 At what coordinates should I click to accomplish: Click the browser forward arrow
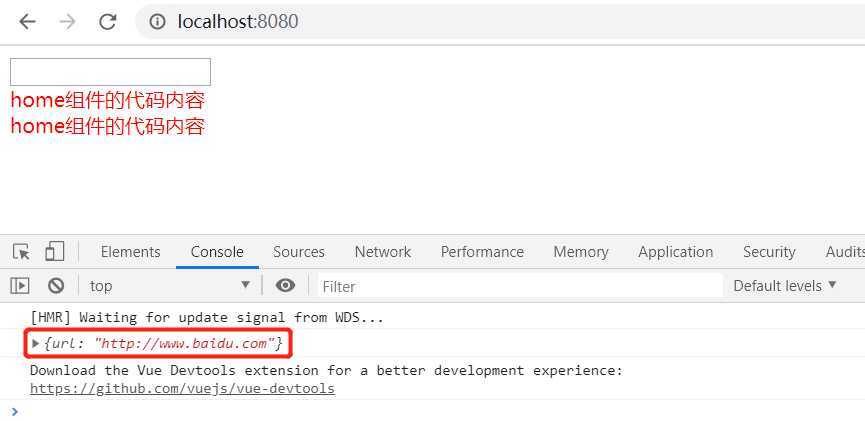click(67, 22)
